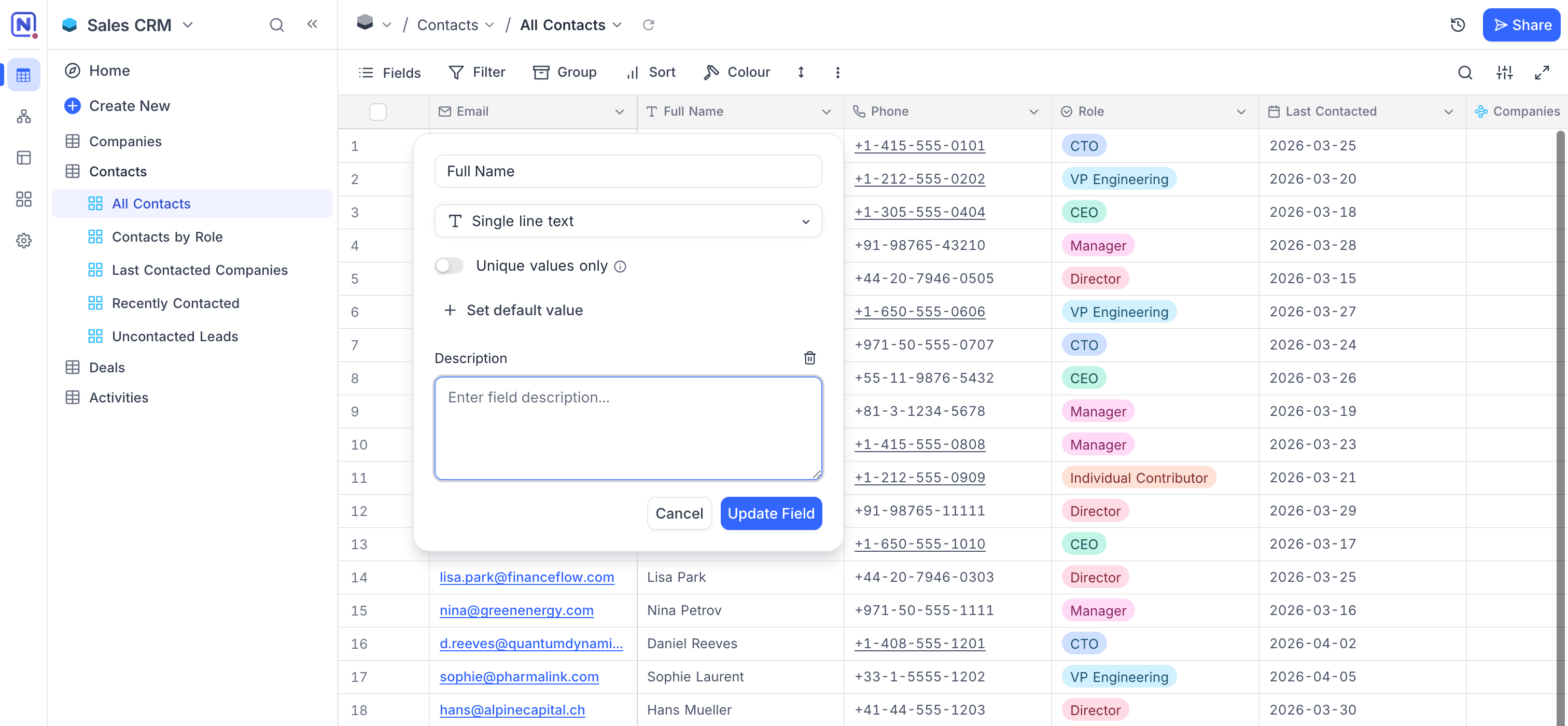Image resolution: width=1568 pixels, height=726 pixels.
Task: Tick the select-all checkbox in the header row
Action: pos(377,112)
